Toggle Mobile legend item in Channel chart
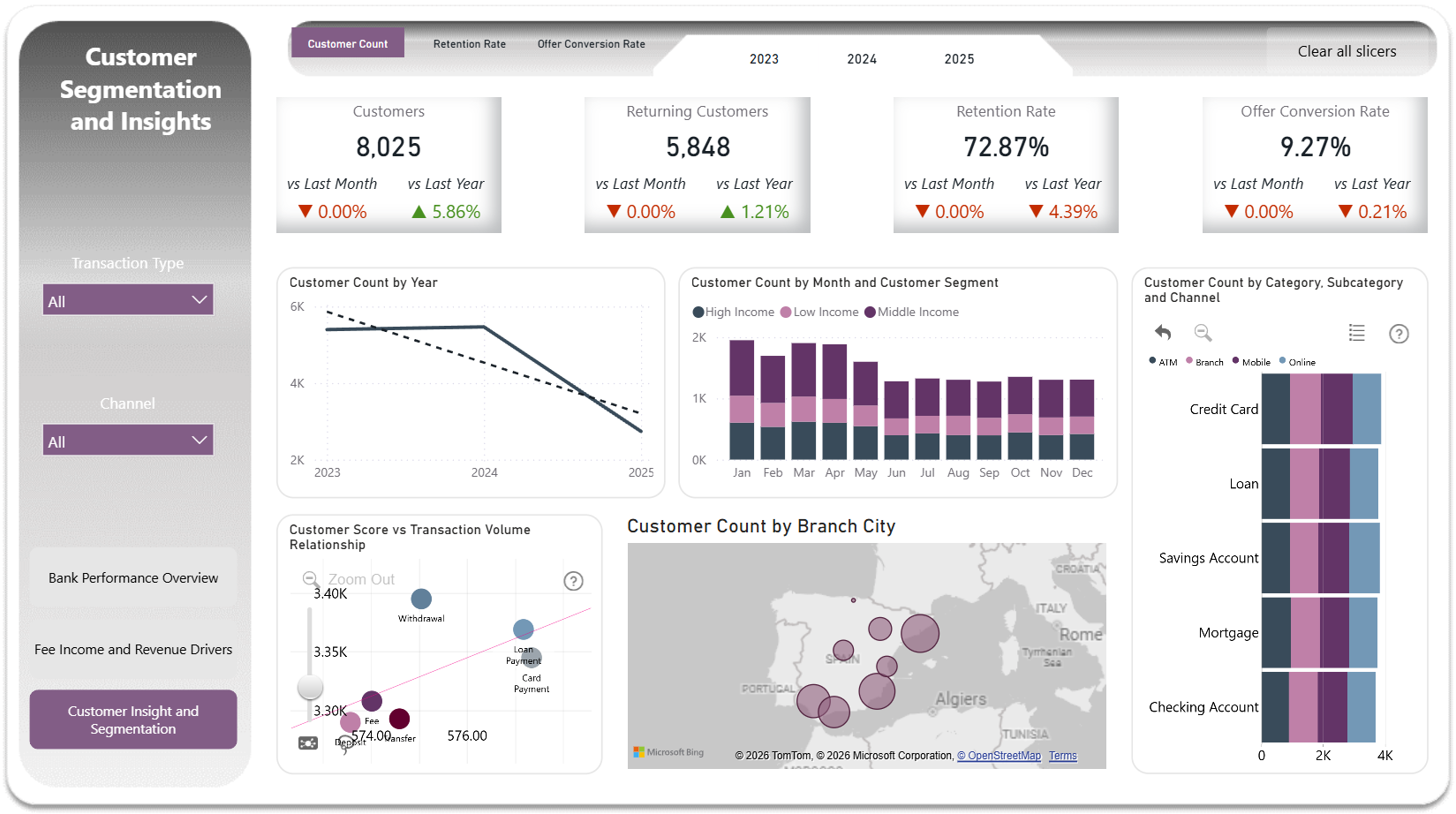Viewport: 1456px width, 814px height. 1251,362
